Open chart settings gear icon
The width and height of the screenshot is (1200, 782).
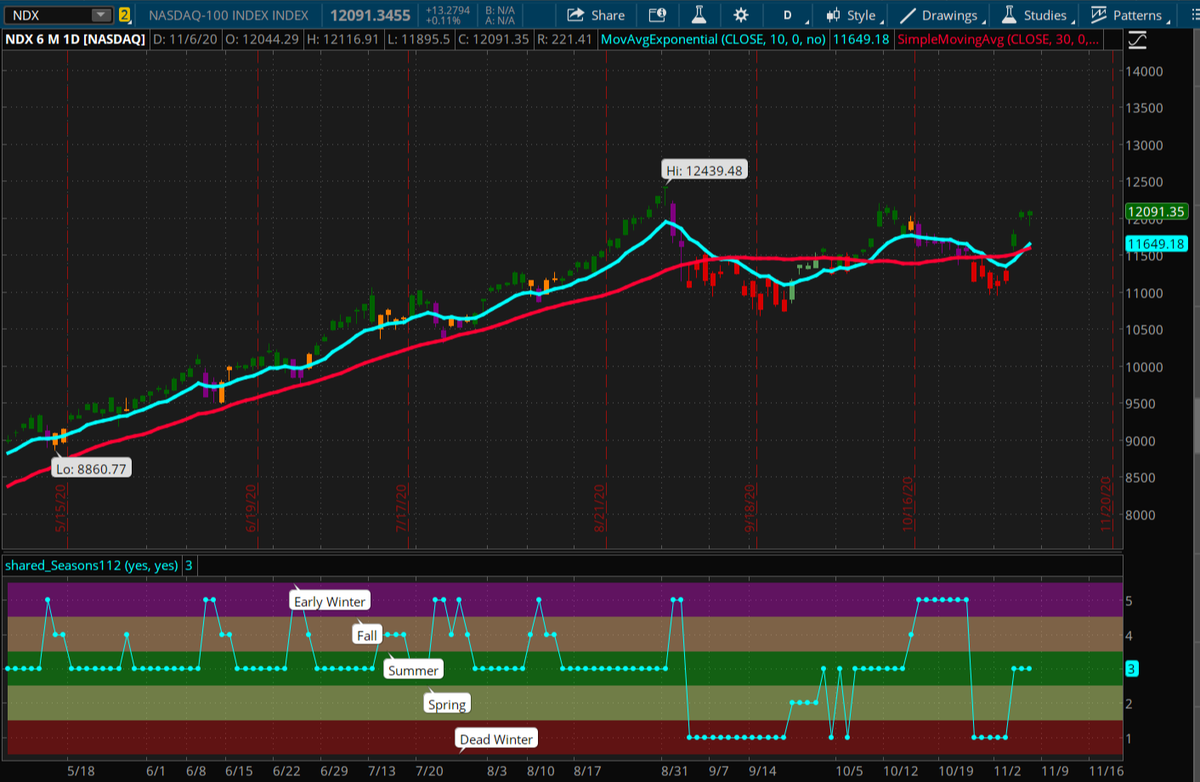741,15
